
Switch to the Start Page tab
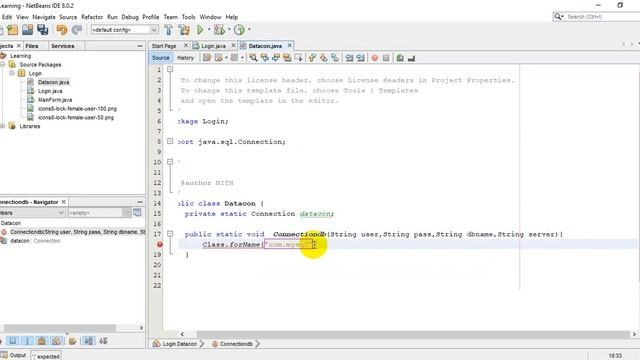164,46
